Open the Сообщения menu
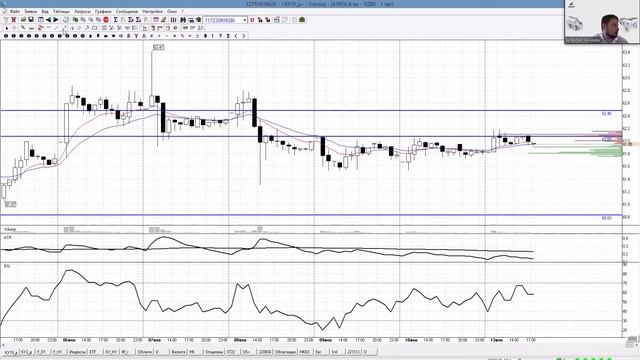 click(x=127, y=11)
